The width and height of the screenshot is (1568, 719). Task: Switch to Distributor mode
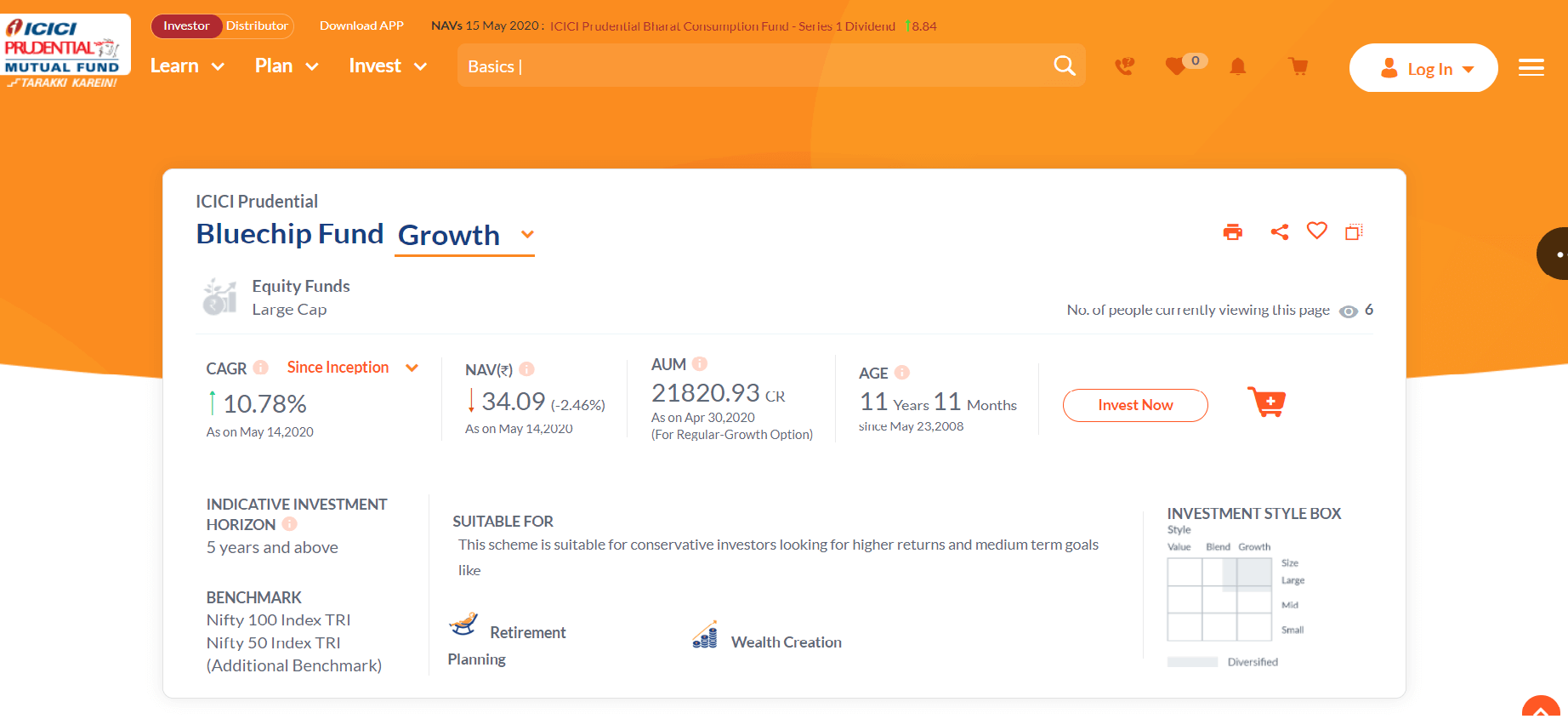257,26
